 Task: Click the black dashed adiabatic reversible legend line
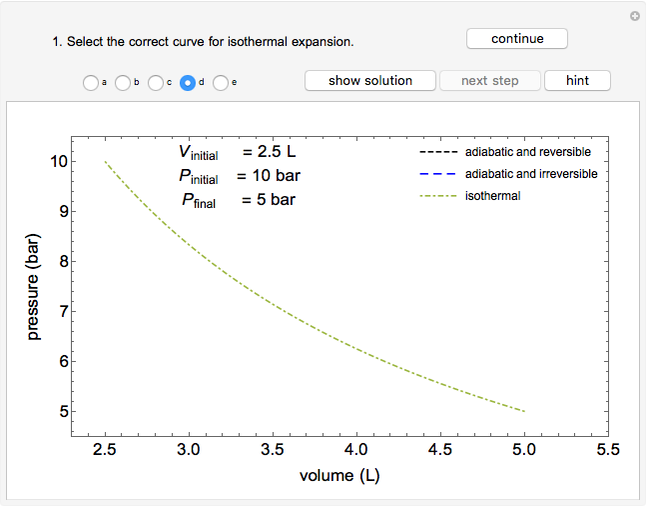437,153
